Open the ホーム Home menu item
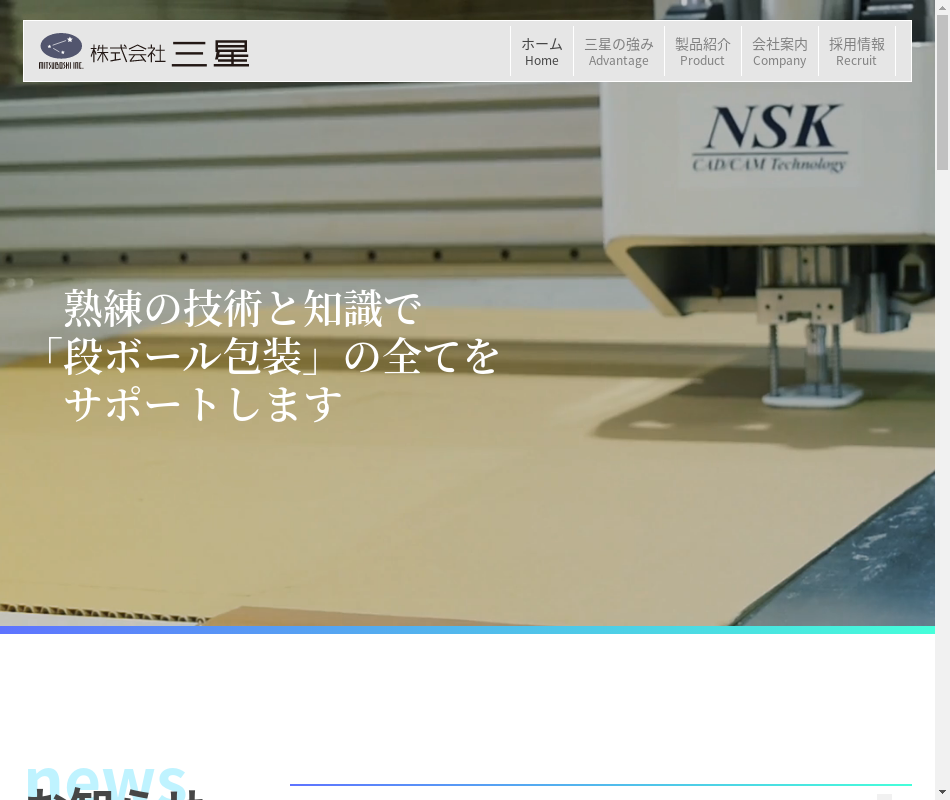 (542, 52)
